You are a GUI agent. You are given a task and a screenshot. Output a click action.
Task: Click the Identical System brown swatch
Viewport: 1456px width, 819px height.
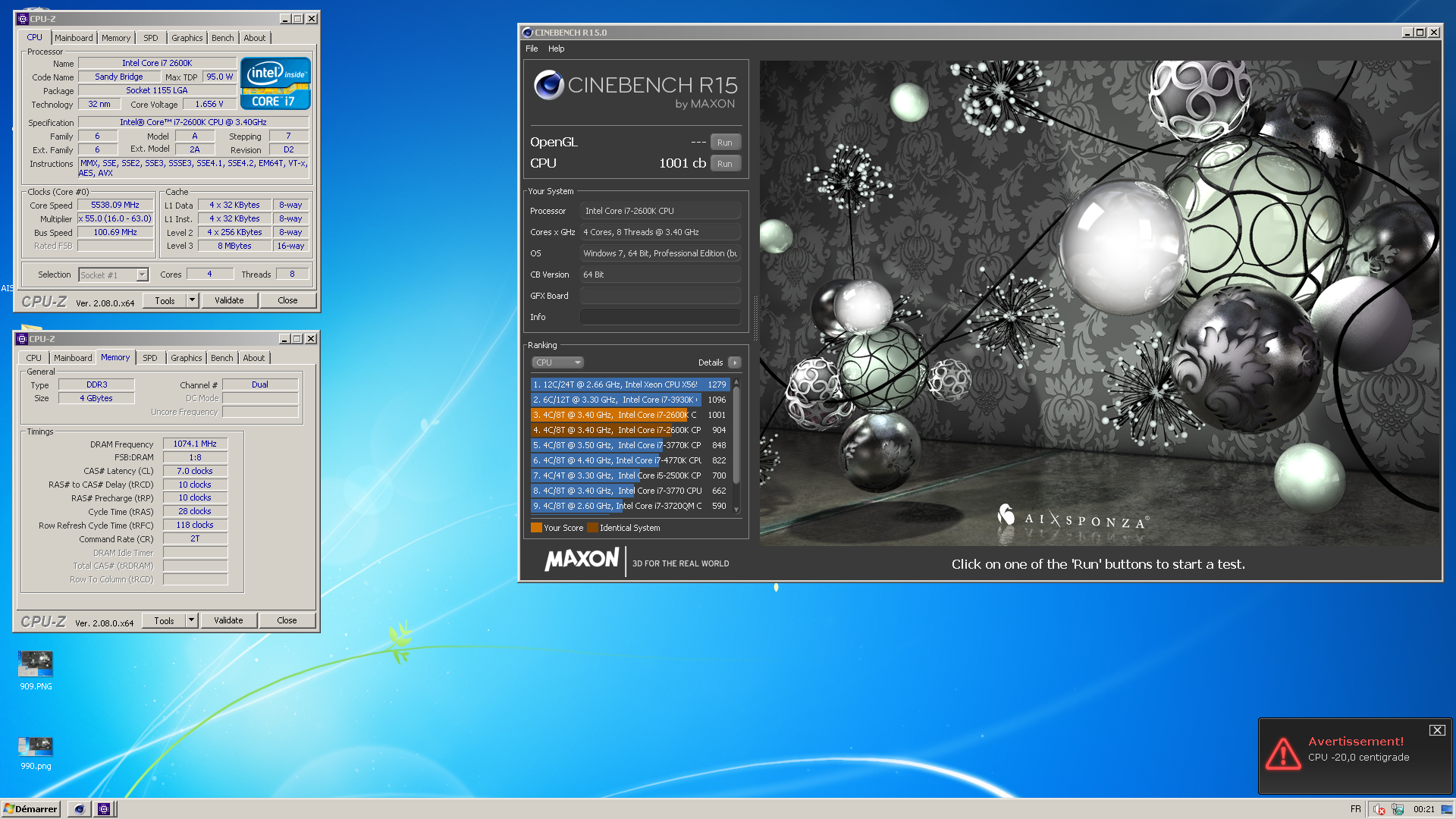pos(592,528)
